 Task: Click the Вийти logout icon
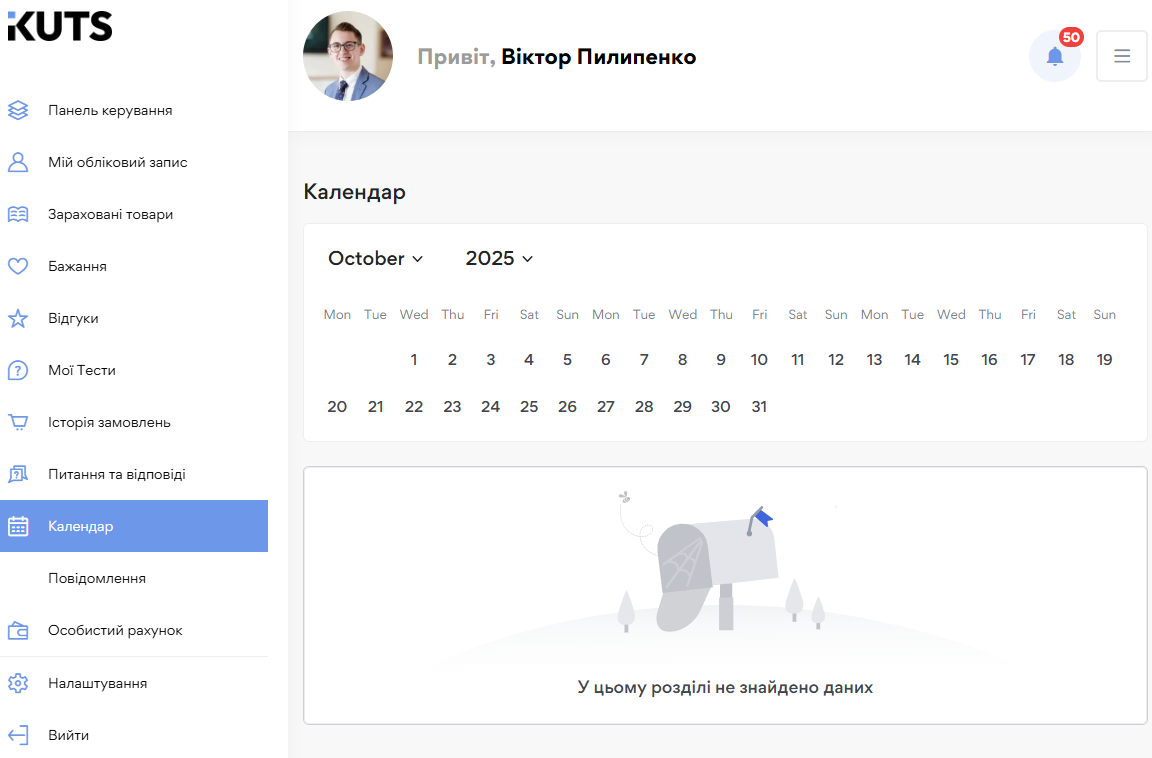point(18,735)
